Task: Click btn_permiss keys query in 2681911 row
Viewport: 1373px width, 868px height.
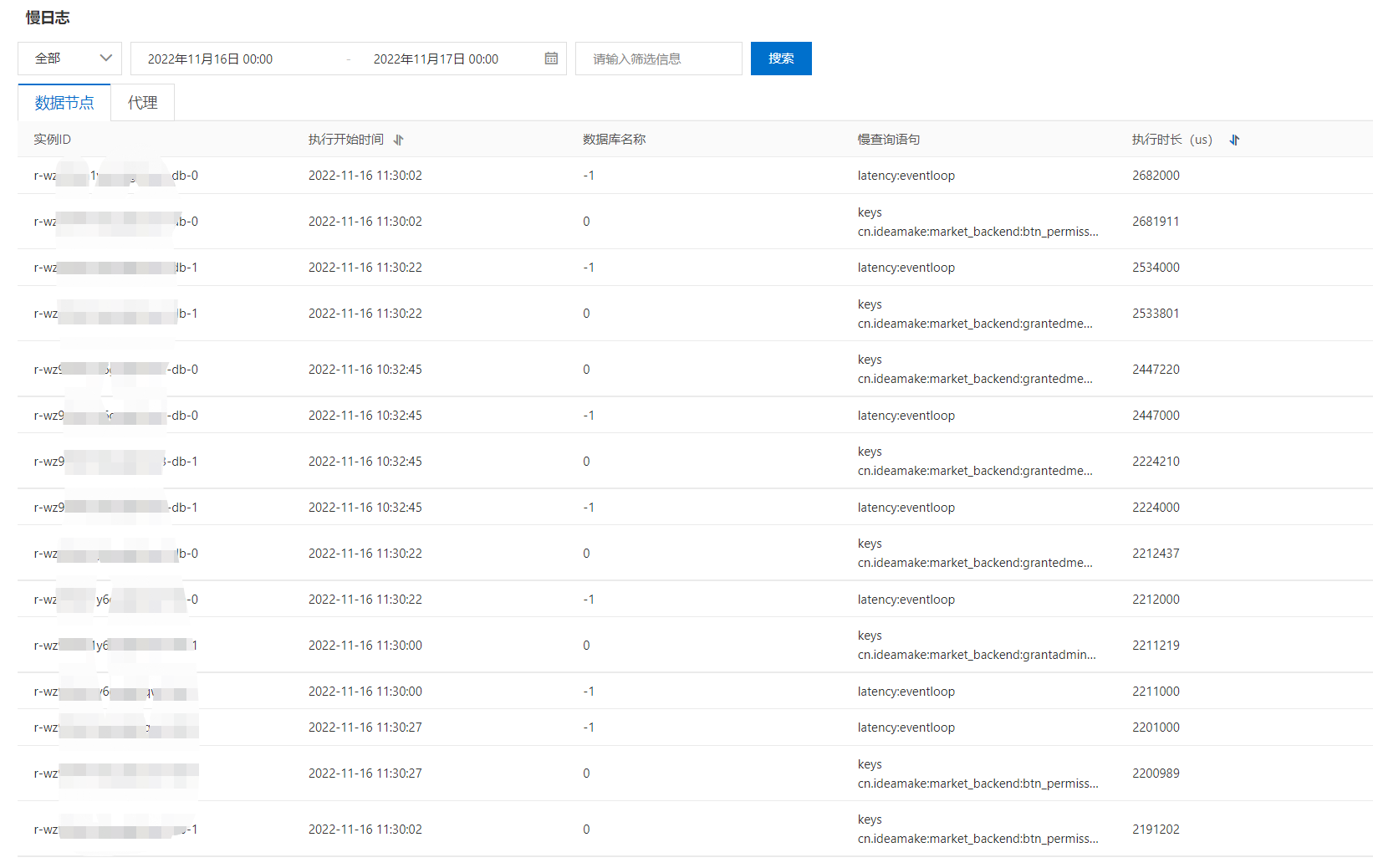Action: click(x=978, y=222)
